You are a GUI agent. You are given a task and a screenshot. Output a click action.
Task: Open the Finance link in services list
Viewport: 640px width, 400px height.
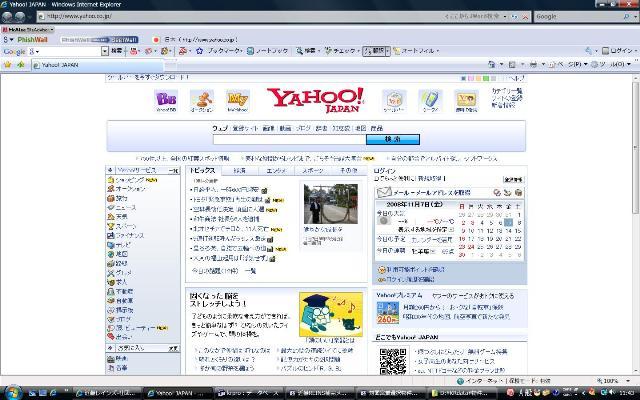(x=129, y=236)
